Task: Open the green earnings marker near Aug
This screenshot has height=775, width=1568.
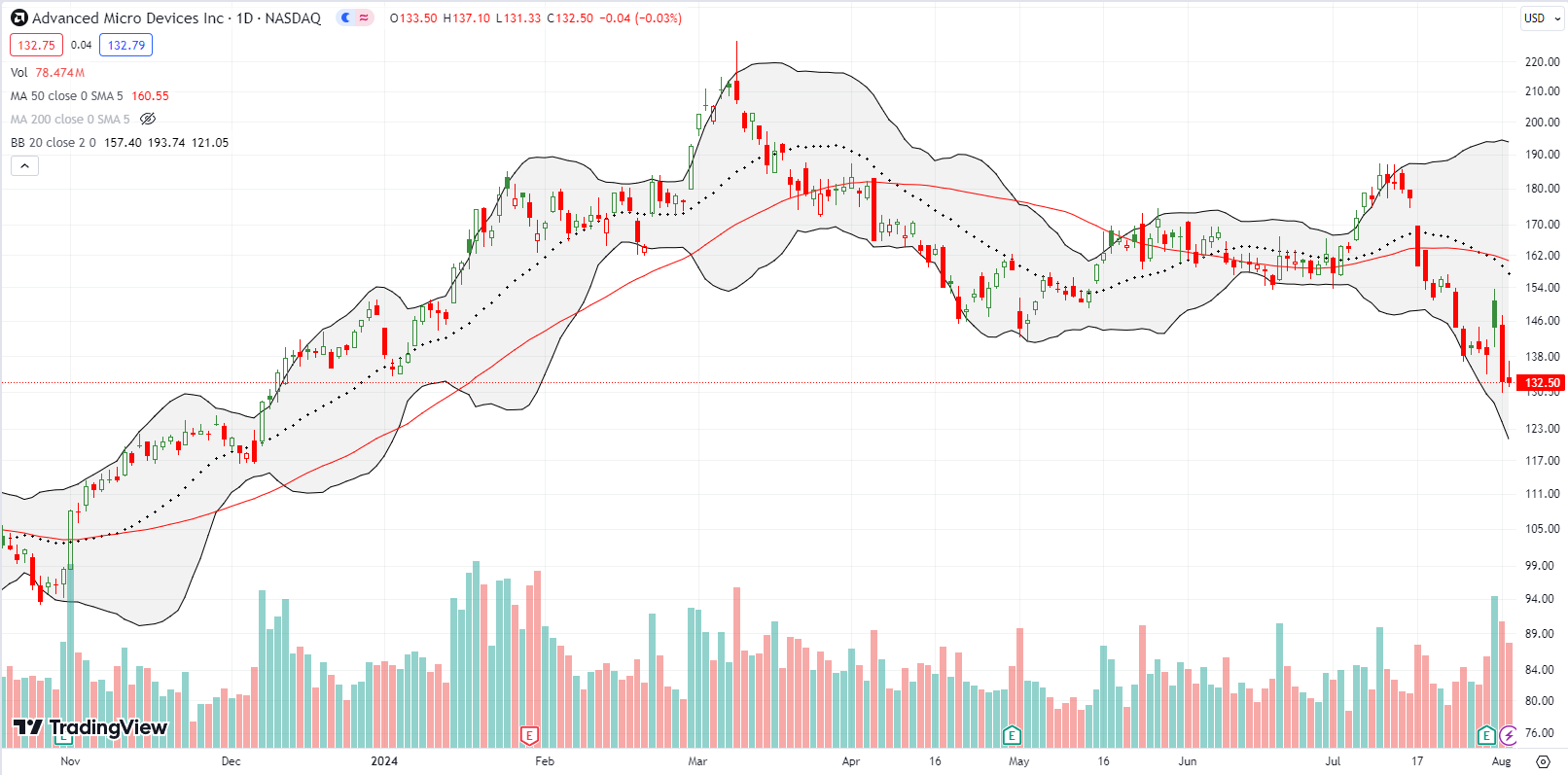Action: pos(1486,735)
